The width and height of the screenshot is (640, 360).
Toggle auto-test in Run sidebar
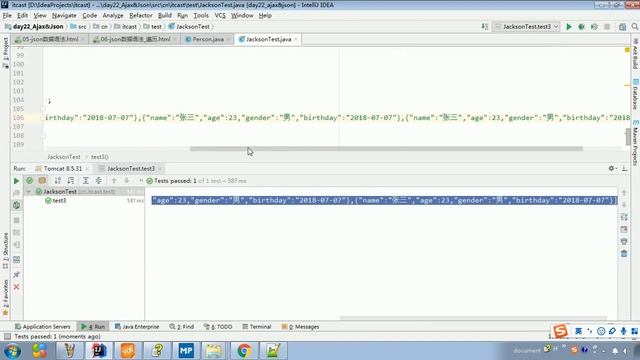click(x=16, y=205)
